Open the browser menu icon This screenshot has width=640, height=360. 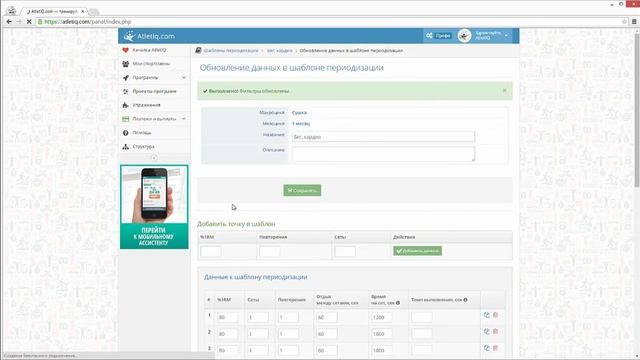coord(634,22)
